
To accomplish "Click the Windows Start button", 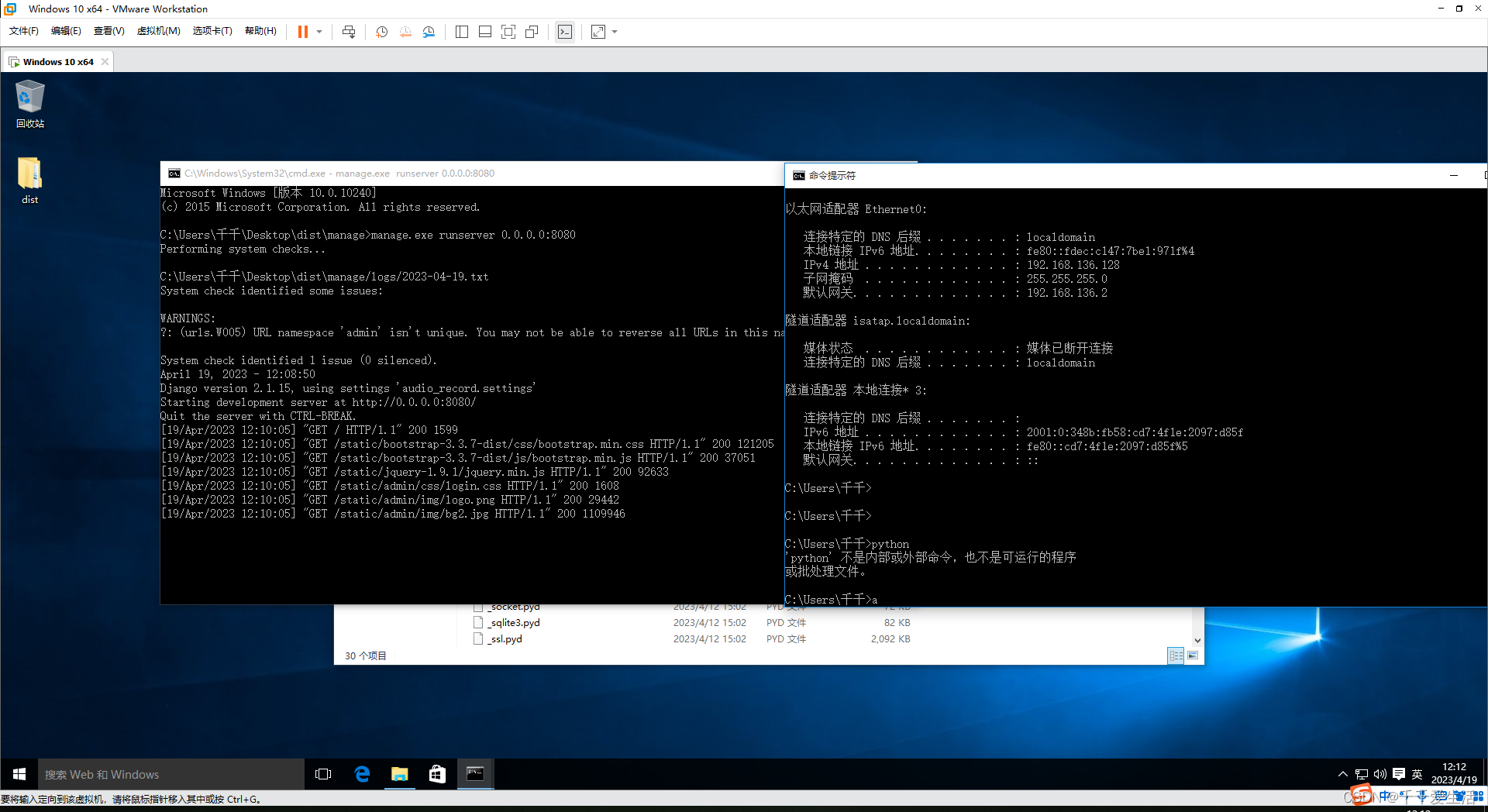I will pos(19,773).
